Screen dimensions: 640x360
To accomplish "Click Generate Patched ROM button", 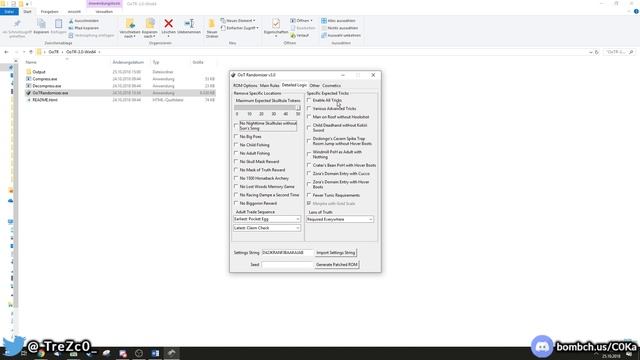I will coord(337,264).
